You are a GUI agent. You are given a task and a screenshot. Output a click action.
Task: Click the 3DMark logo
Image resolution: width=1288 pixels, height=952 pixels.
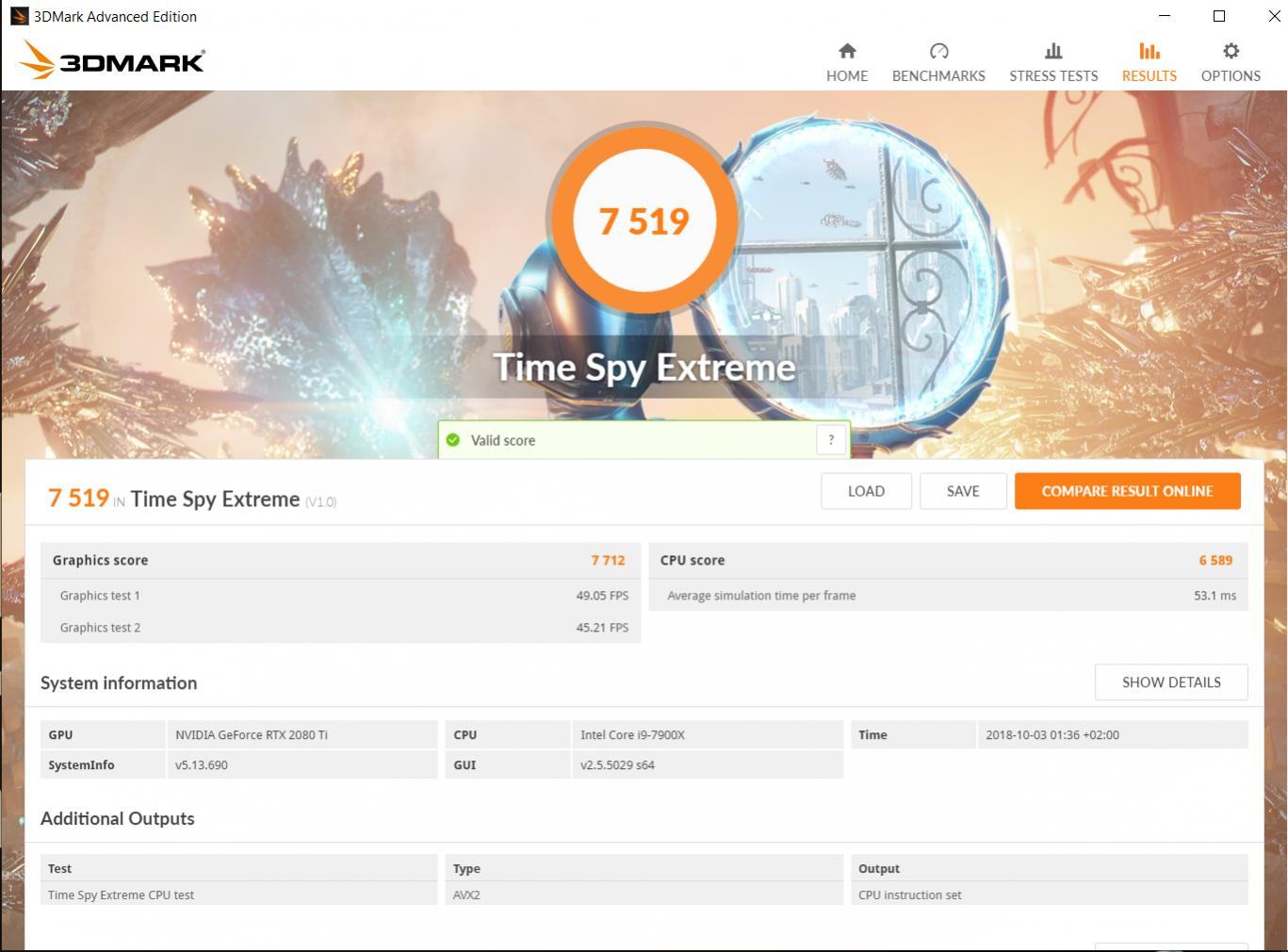pyautogui.click(x=111, y=60)
